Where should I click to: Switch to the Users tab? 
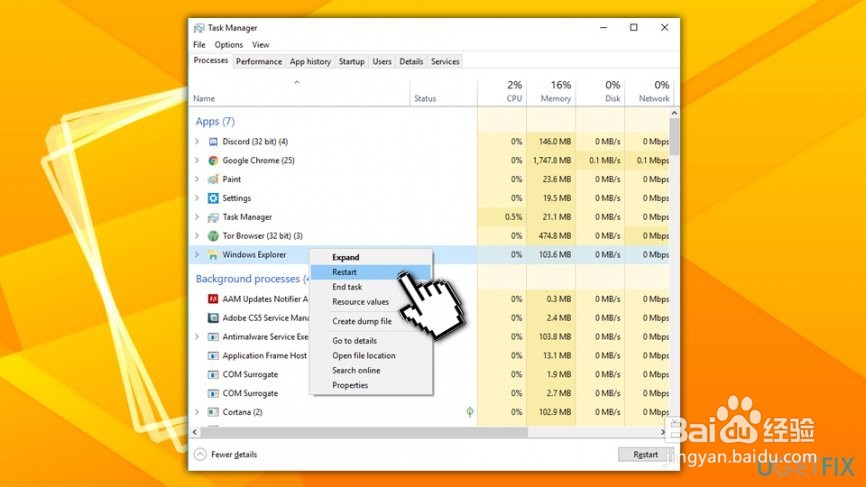coord(382,62)
